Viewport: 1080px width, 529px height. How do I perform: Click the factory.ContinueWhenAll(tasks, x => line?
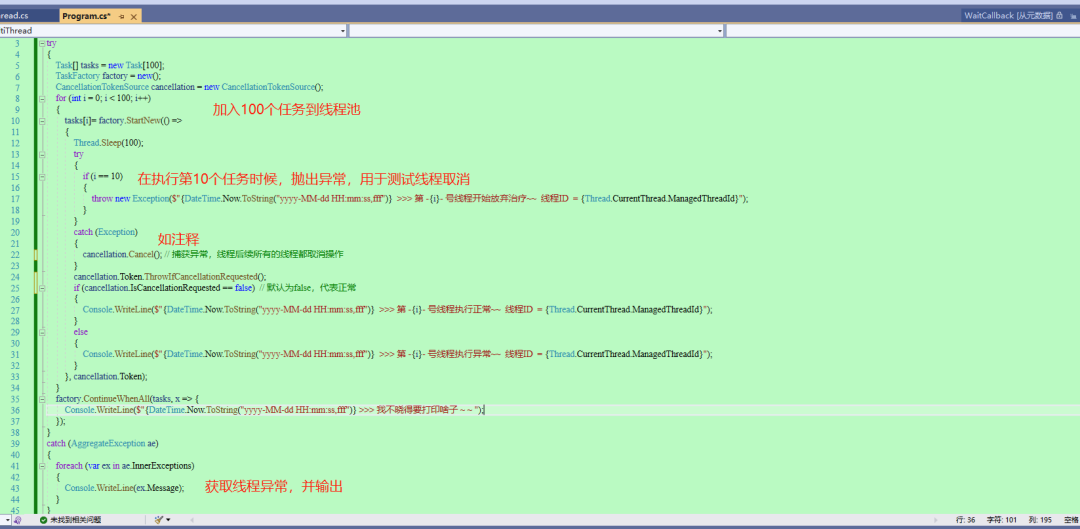(127, 399)
